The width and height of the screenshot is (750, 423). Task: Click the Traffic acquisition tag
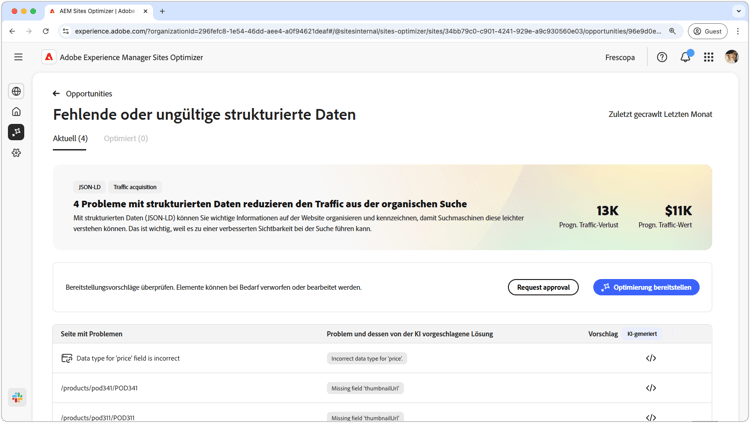click(135, 187)
